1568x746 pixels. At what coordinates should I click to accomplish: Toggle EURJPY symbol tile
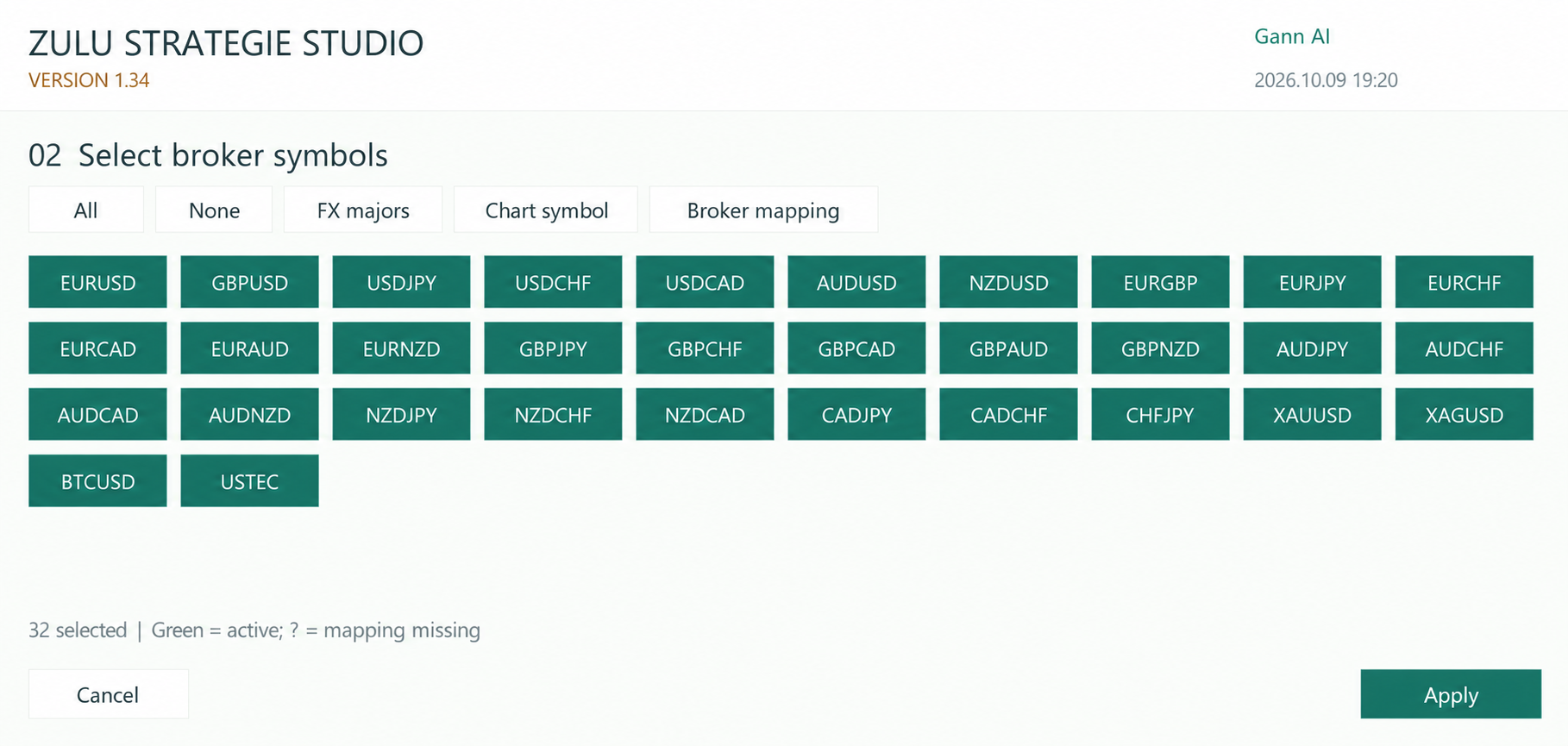[x=1312, y=282]
